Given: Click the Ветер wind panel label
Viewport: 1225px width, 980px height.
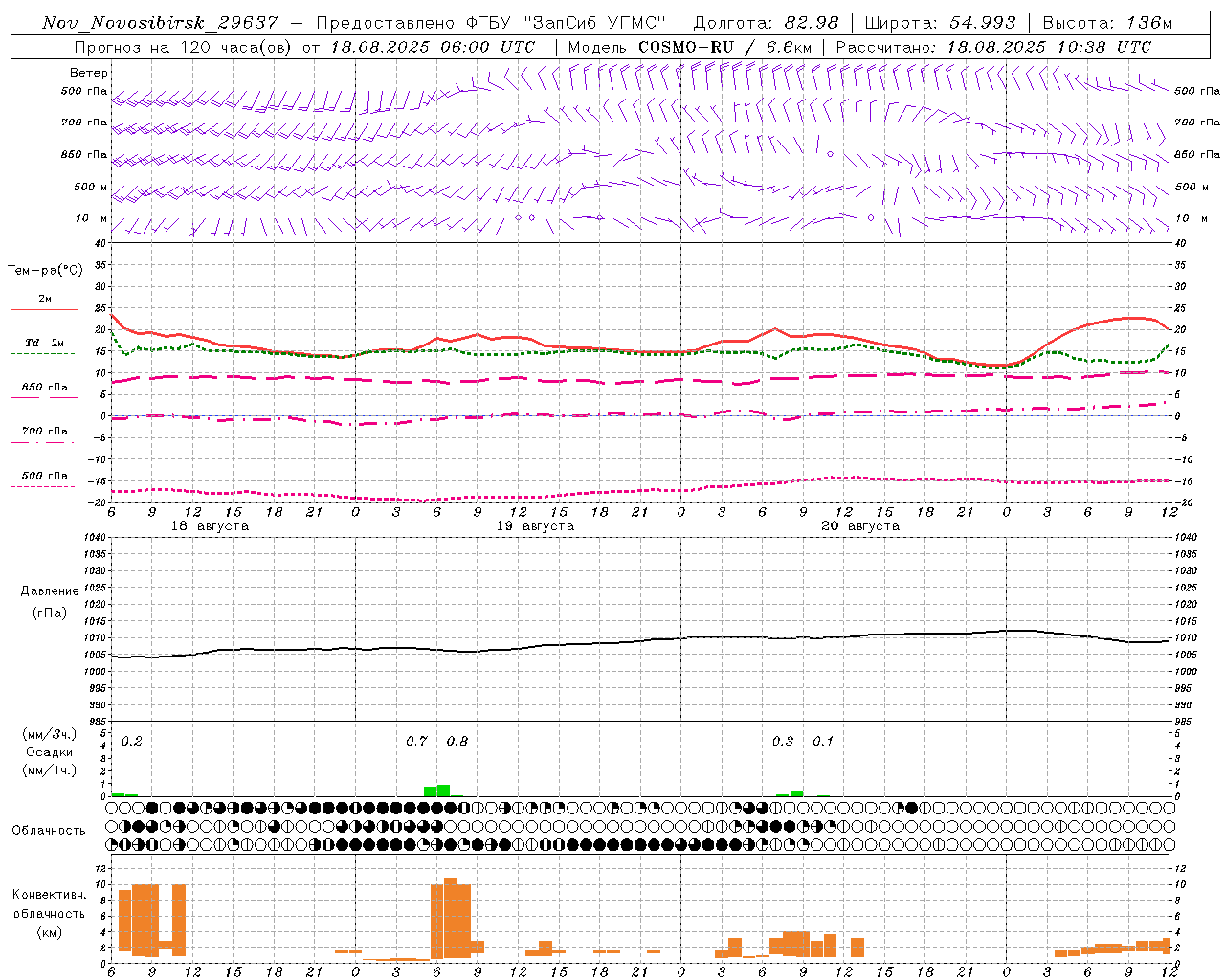Looking at the screenshot, I should (x=89, y=73).
